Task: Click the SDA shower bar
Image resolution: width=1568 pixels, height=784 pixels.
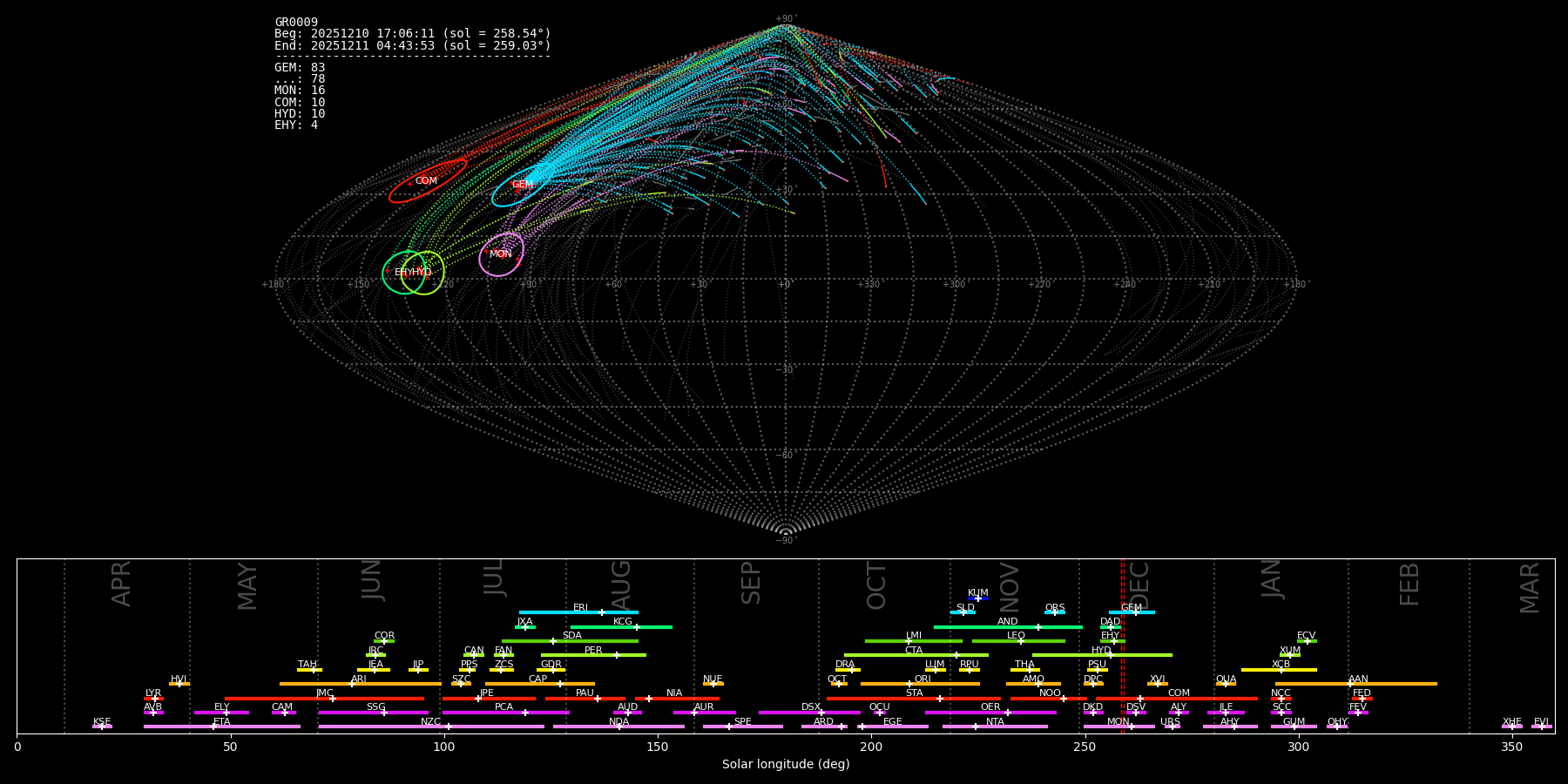Action: 570,641
